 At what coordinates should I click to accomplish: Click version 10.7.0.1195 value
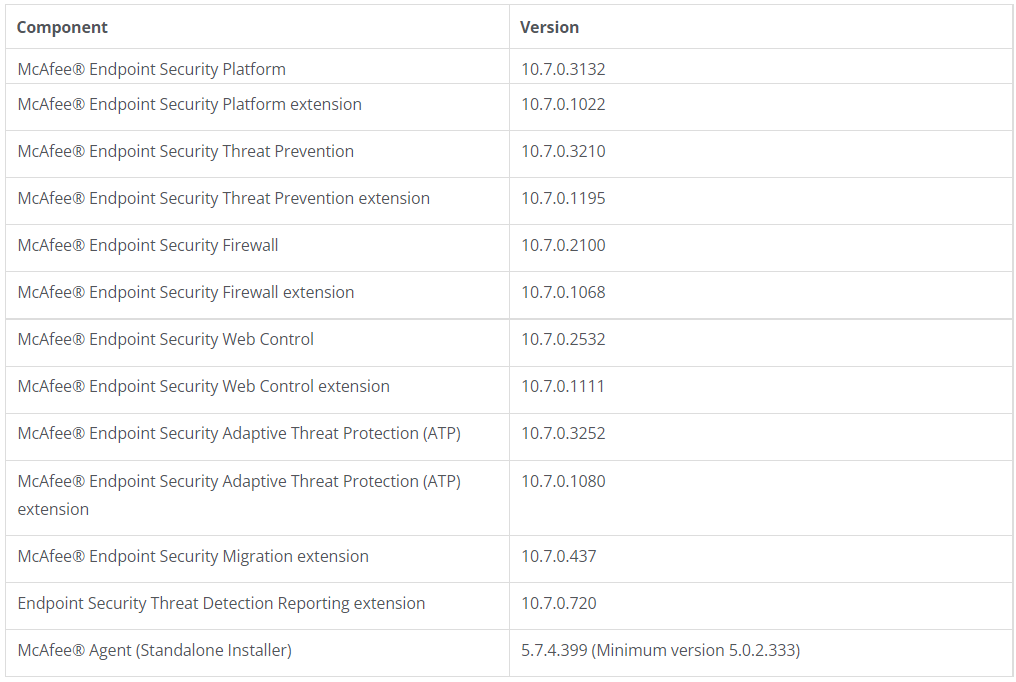563,198
